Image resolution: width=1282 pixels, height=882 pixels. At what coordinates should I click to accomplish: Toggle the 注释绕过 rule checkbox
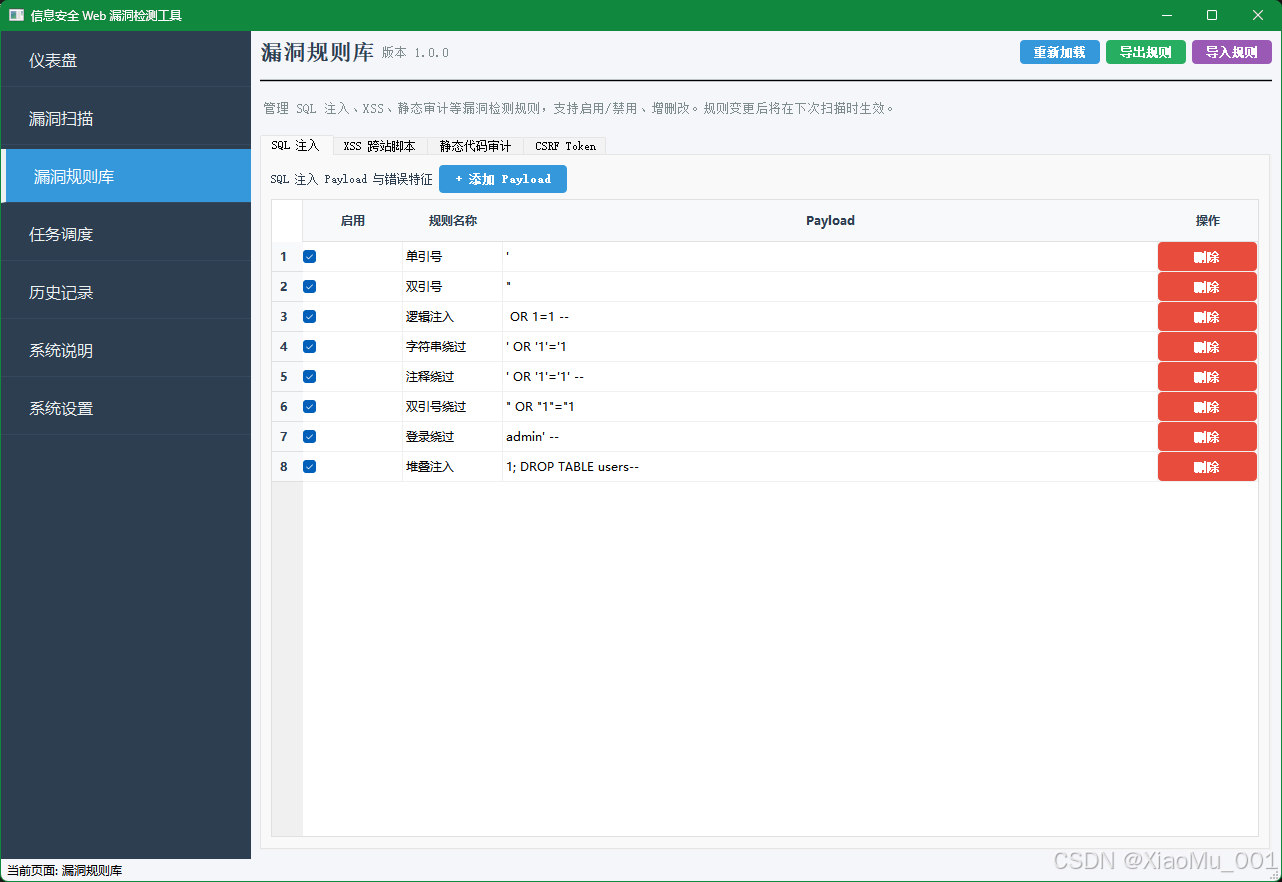(310, 377)
